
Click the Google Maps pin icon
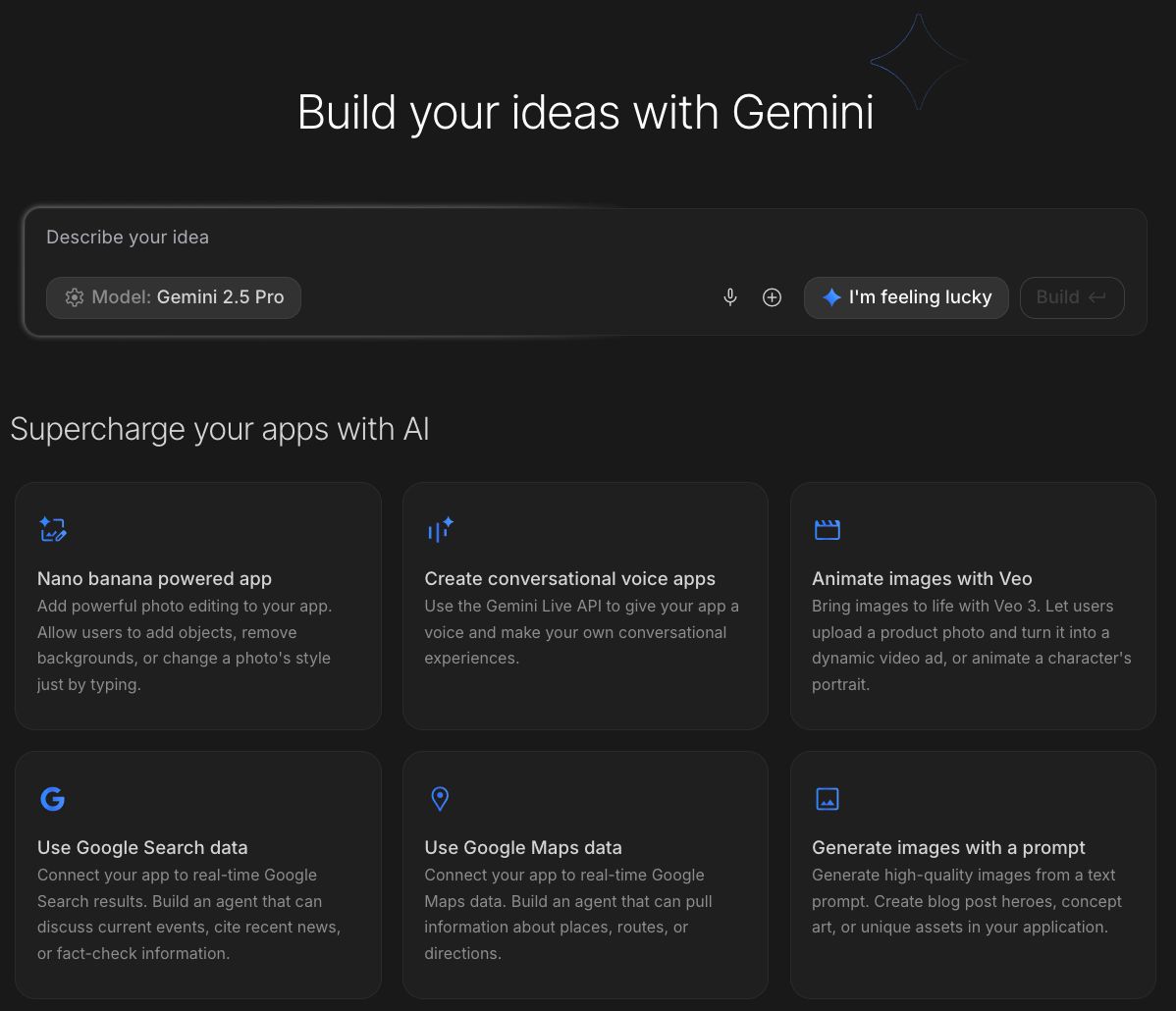point(440,799)
